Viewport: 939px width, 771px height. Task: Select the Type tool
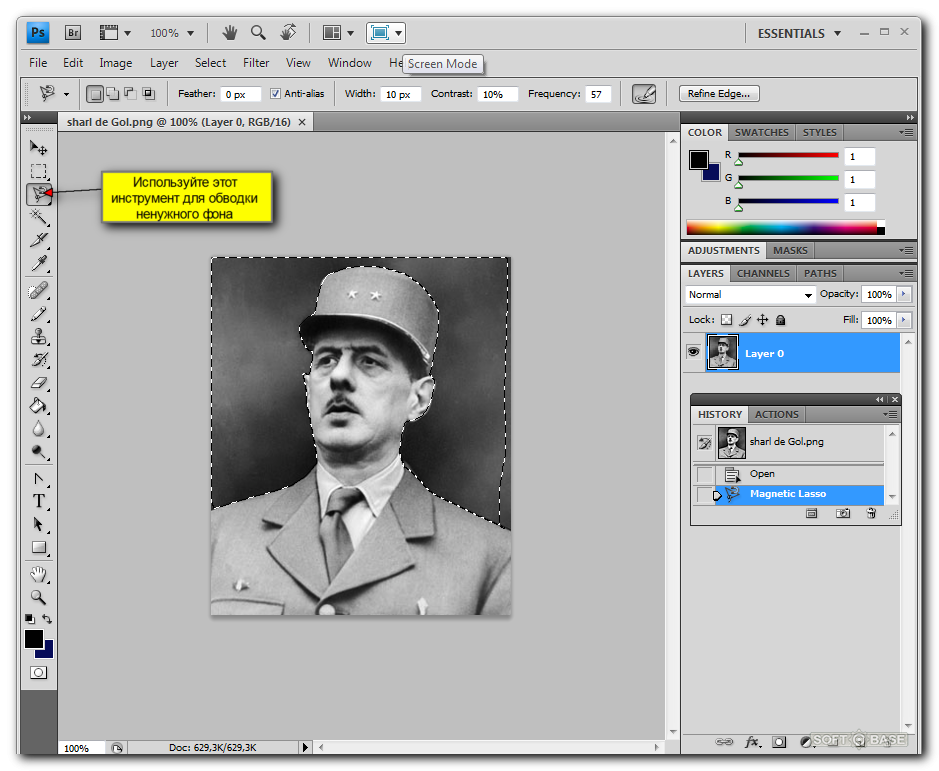point(38,501)
